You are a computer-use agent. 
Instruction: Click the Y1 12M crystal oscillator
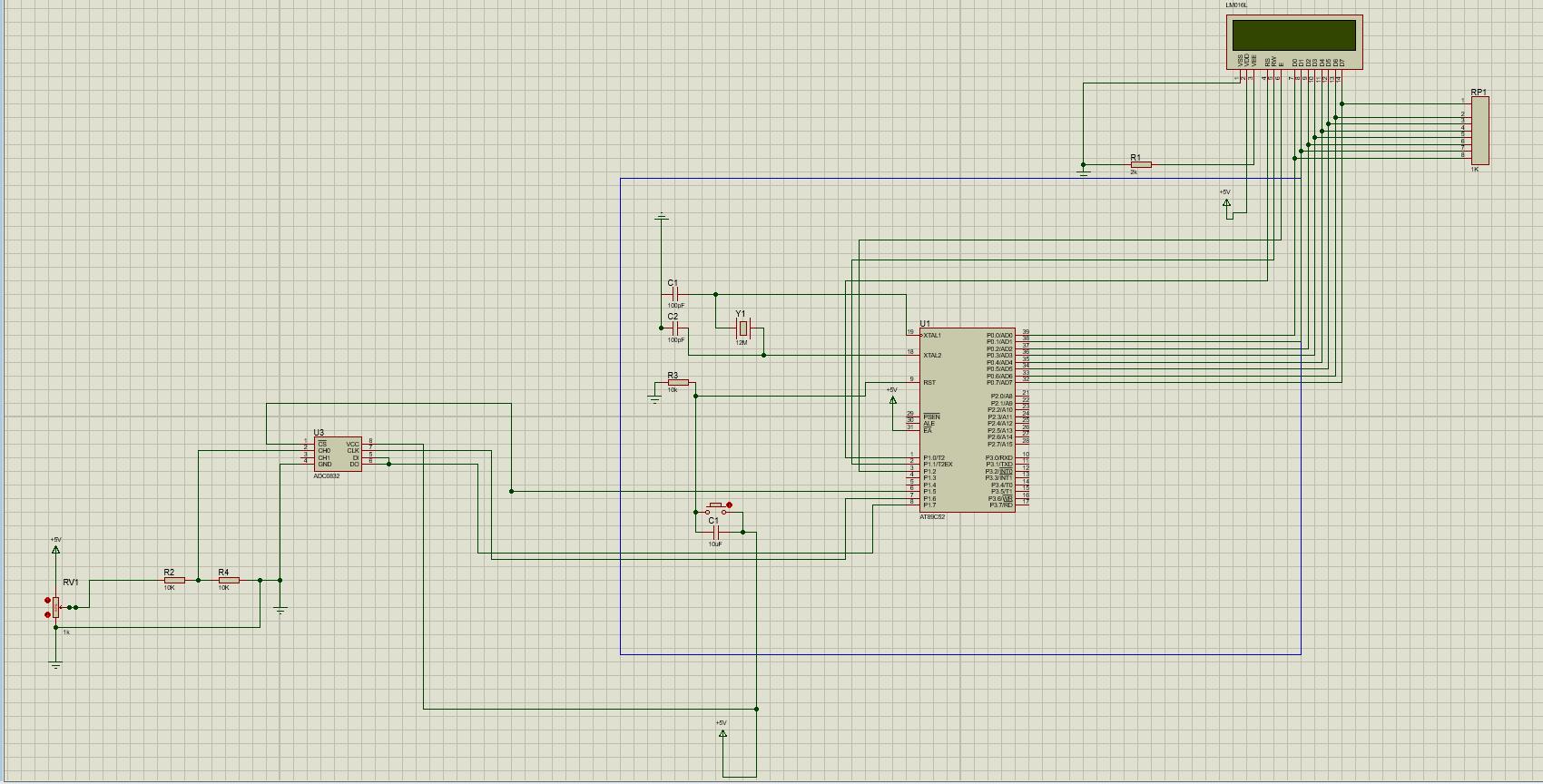click(742, 328)
